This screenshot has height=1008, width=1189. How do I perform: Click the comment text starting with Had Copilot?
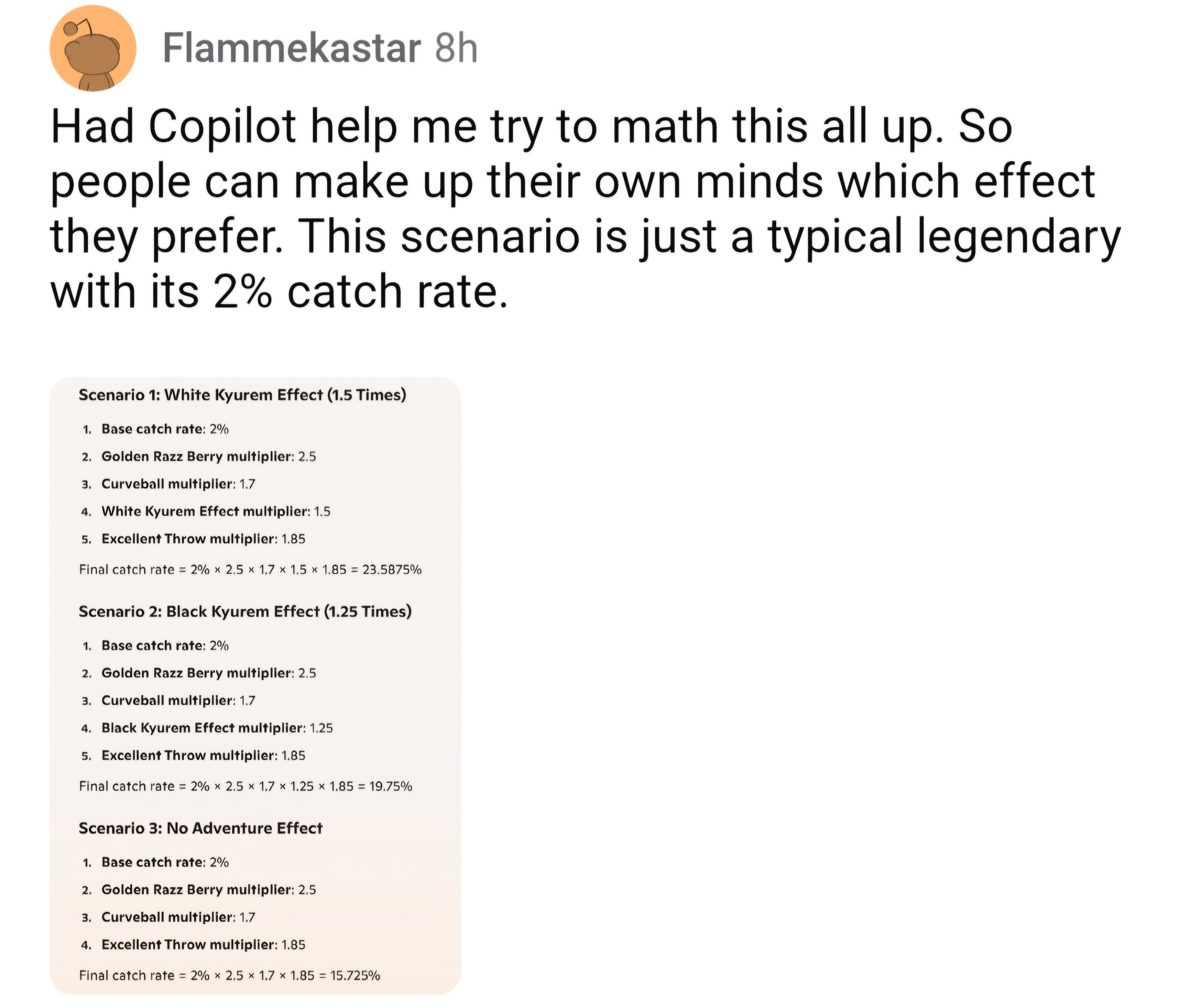click(586, 209)
